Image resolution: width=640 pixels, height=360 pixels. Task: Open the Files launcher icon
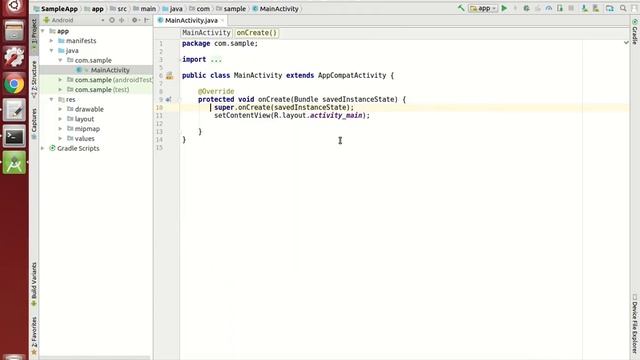point(14,31)
